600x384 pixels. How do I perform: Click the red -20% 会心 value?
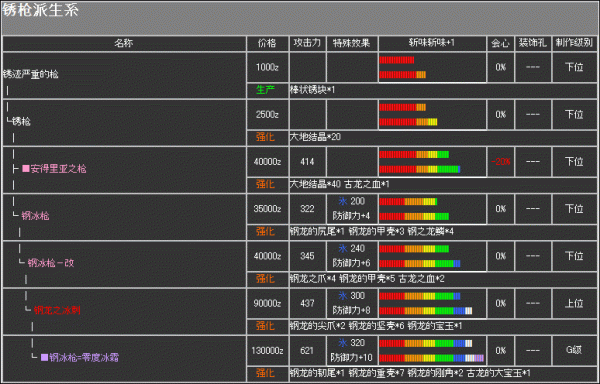(x=501, y=161)
